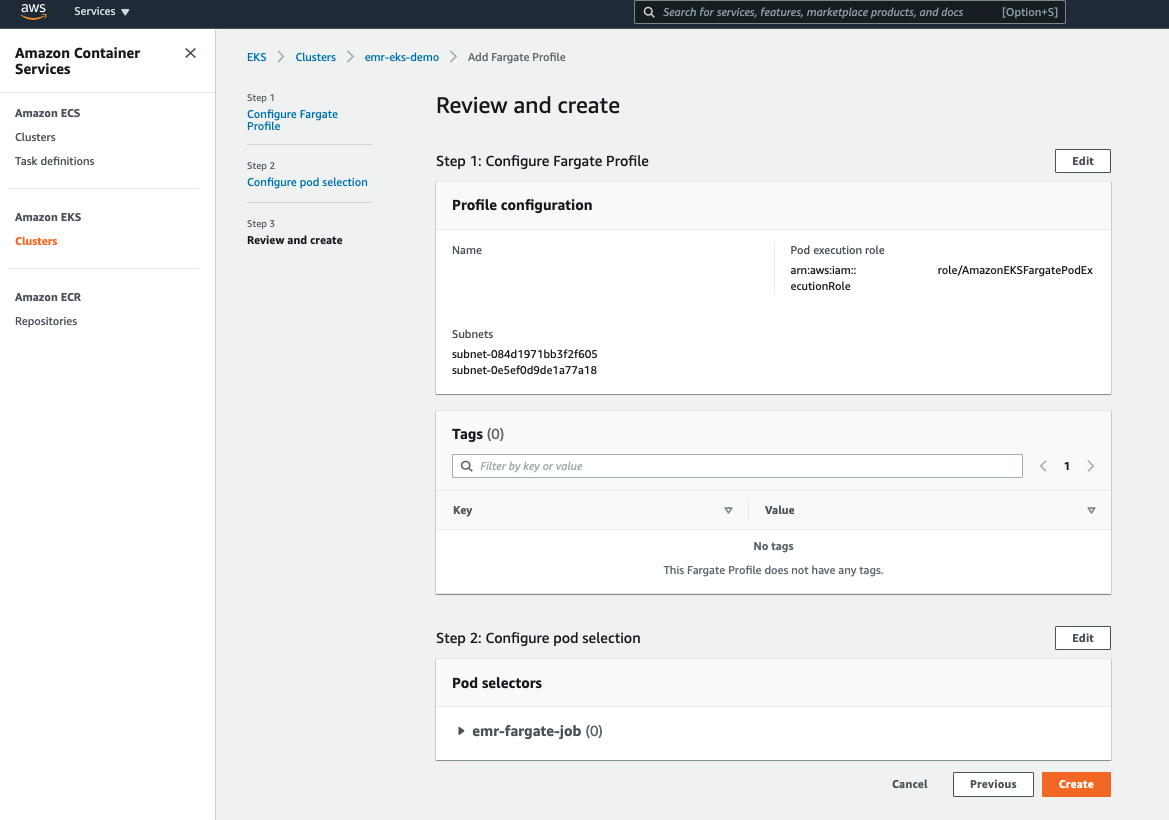Expand the emr-fargate-job pod selector
The image size is (1169, 820).
462,731
